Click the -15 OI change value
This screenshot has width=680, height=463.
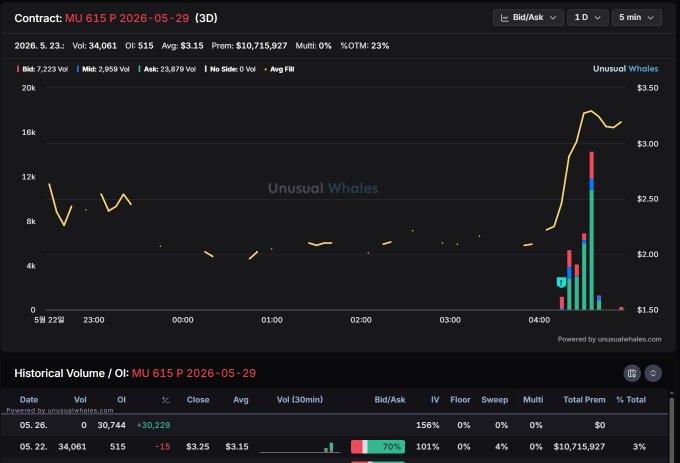coord(163,447)
